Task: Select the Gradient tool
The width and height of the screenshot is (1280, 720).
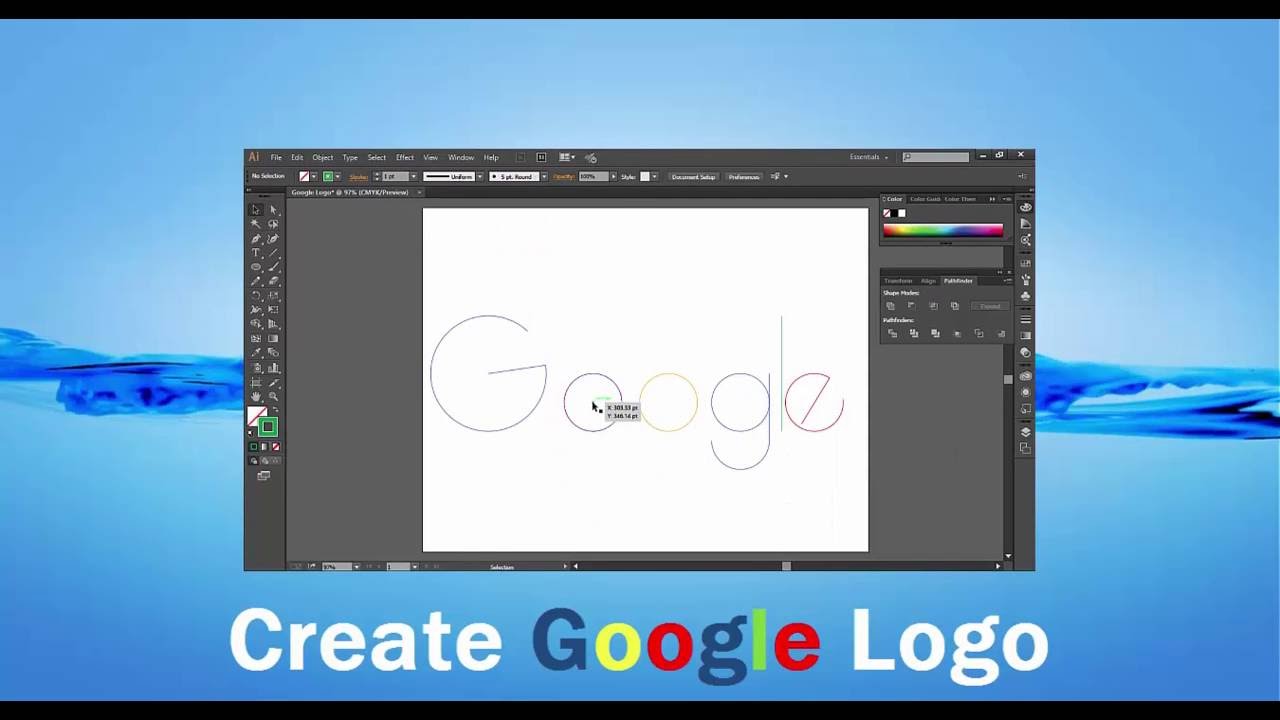Action: [273, 338]
